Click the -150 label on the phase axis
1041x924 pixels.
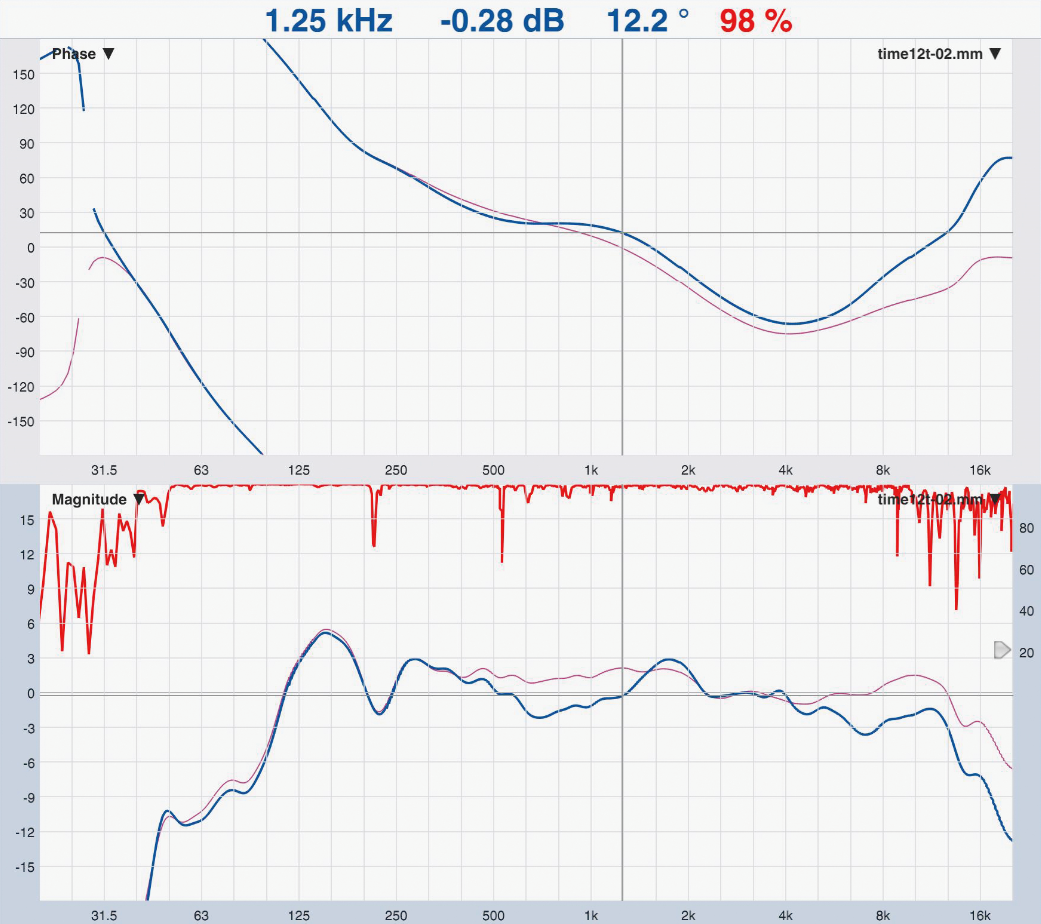tap(21, 422)
